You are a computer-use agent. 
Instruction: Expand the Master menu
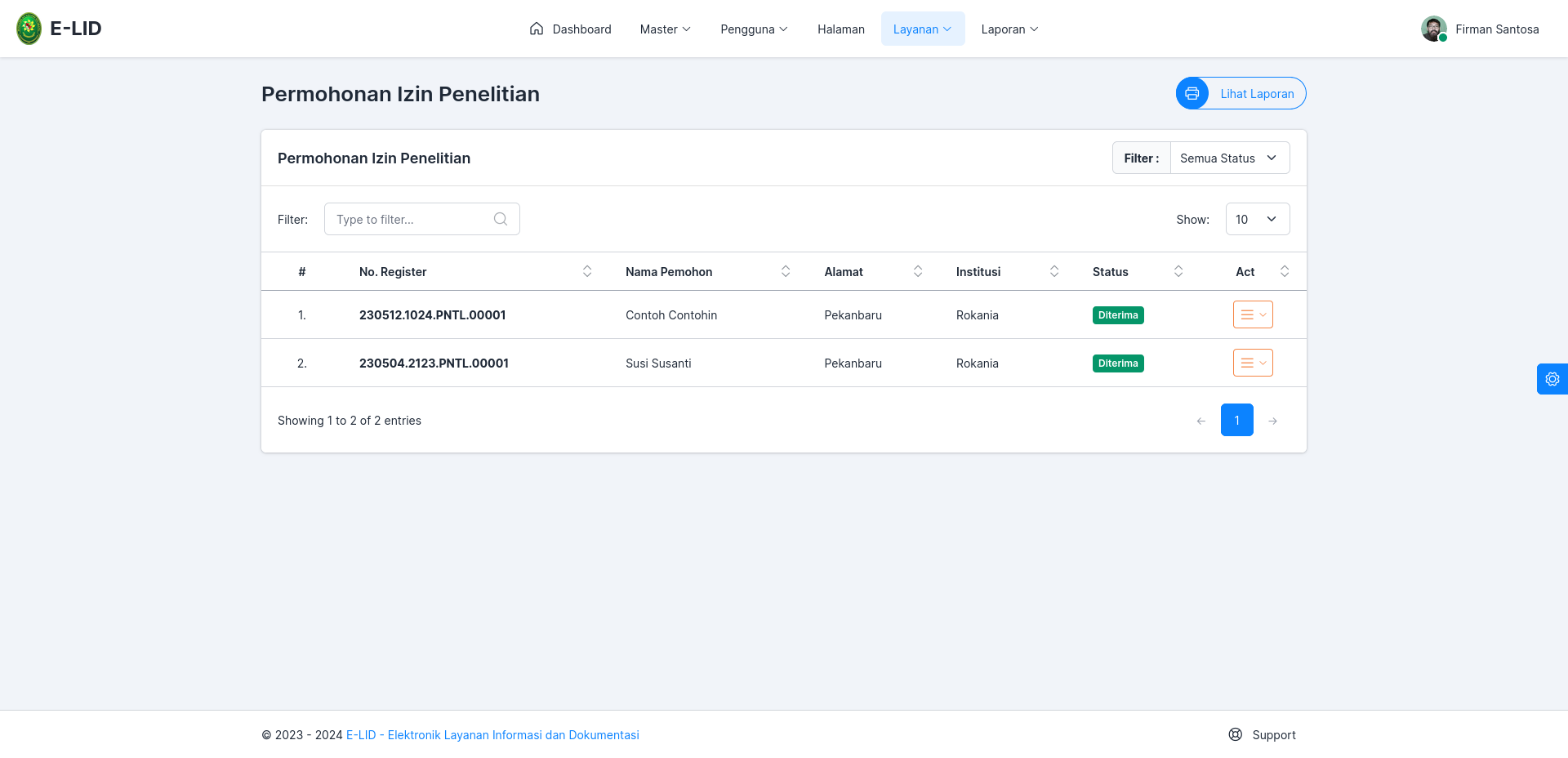coord(666,29)
